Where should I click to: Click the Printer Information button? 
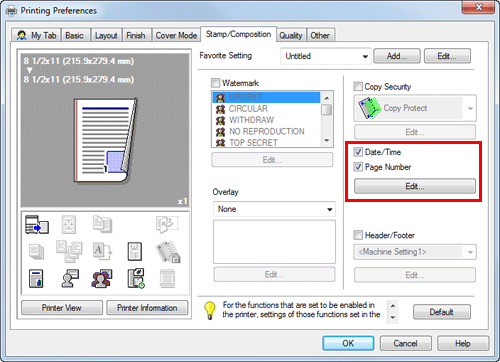pyautogui.click(x=147, y=308)
